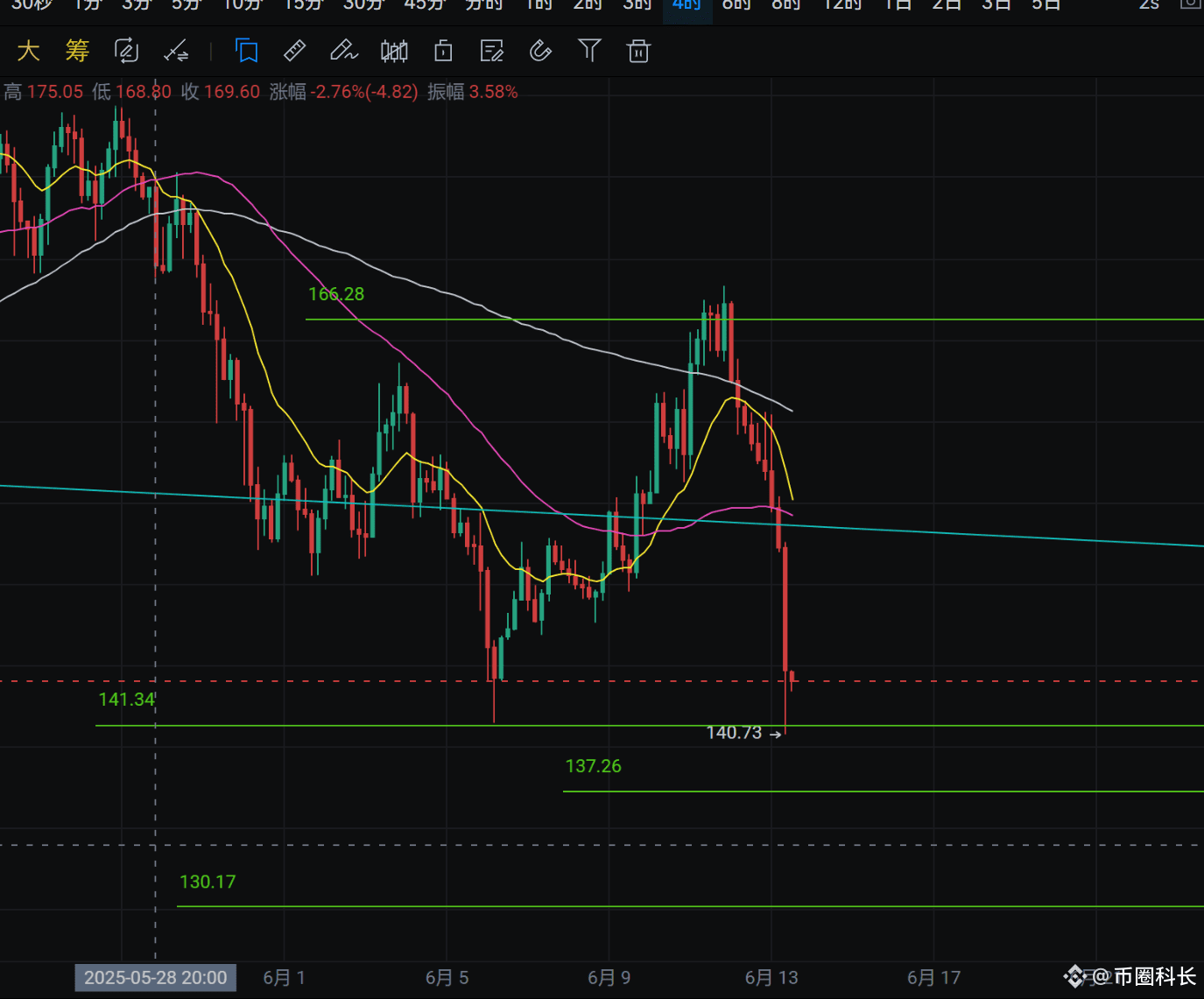
Task: Click the low price value 168.80
Action: click(x=144, y=92)
